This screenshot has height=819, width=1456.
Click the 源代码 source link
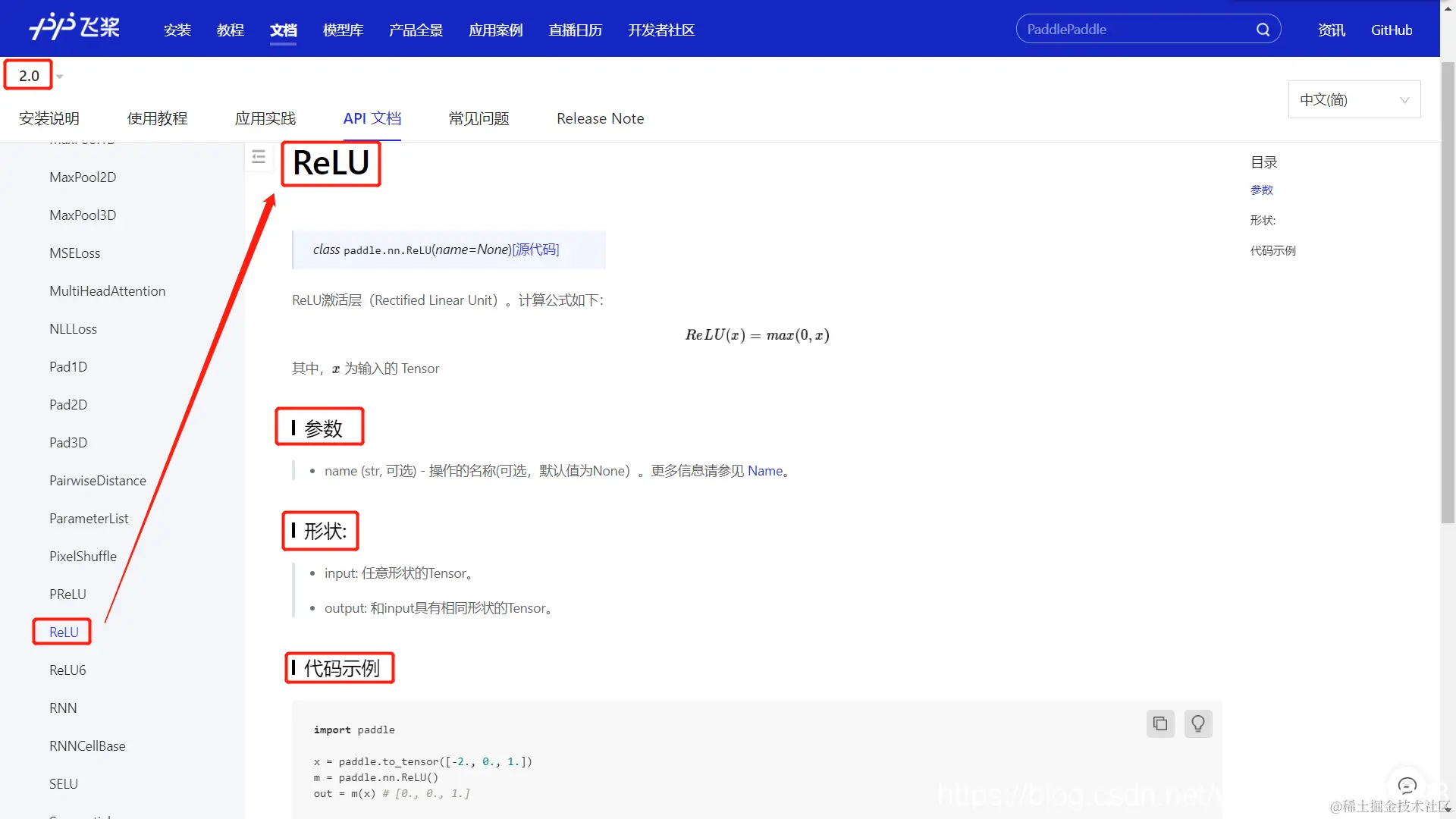(535, 249)
